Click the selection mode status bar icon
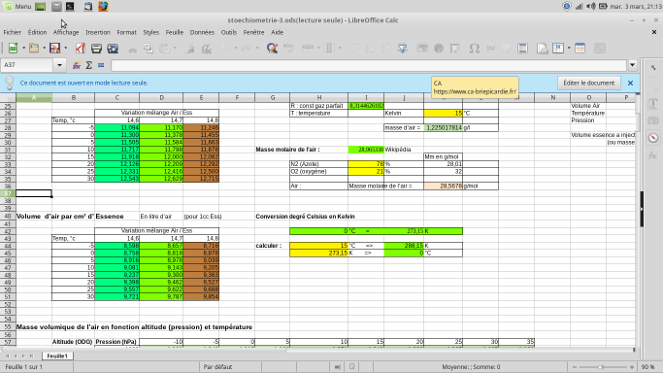This screenshot has height=373, width=663. point(337,367)
